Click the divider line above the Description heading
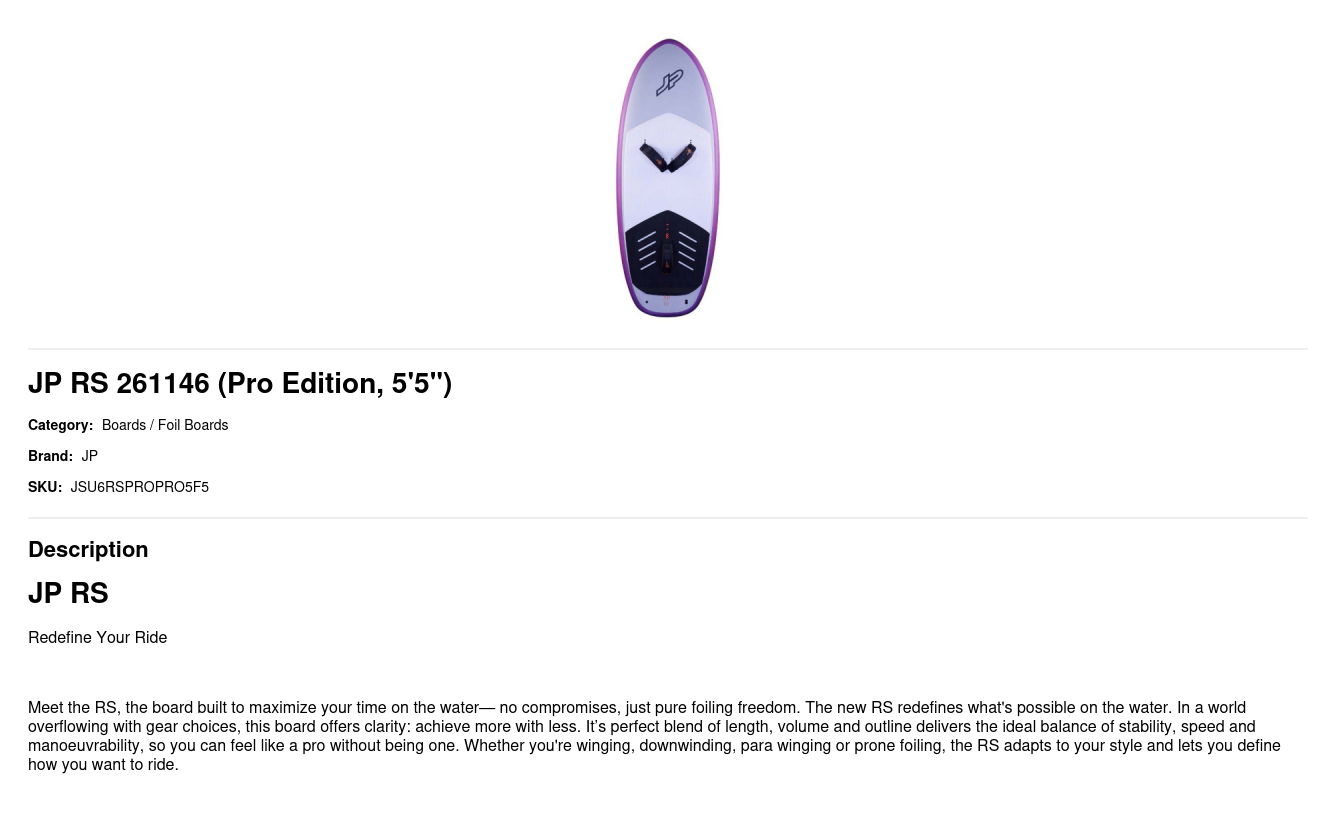The height and width of the screenshot is (820, 1328). (668, 518)
